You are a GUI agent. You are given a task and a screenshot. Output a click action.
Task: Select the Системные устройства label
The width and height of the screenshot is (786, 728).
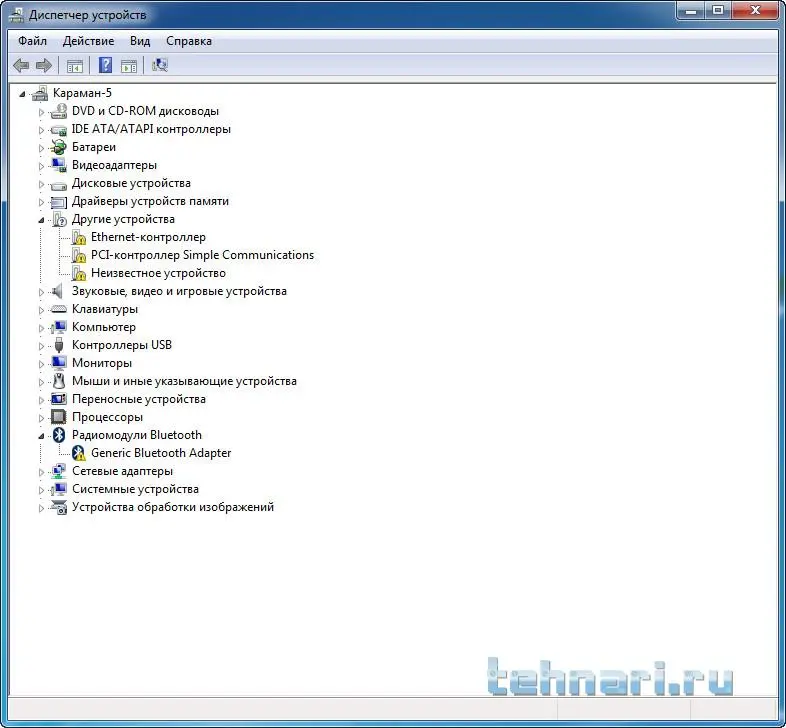(x=135, y=489)
